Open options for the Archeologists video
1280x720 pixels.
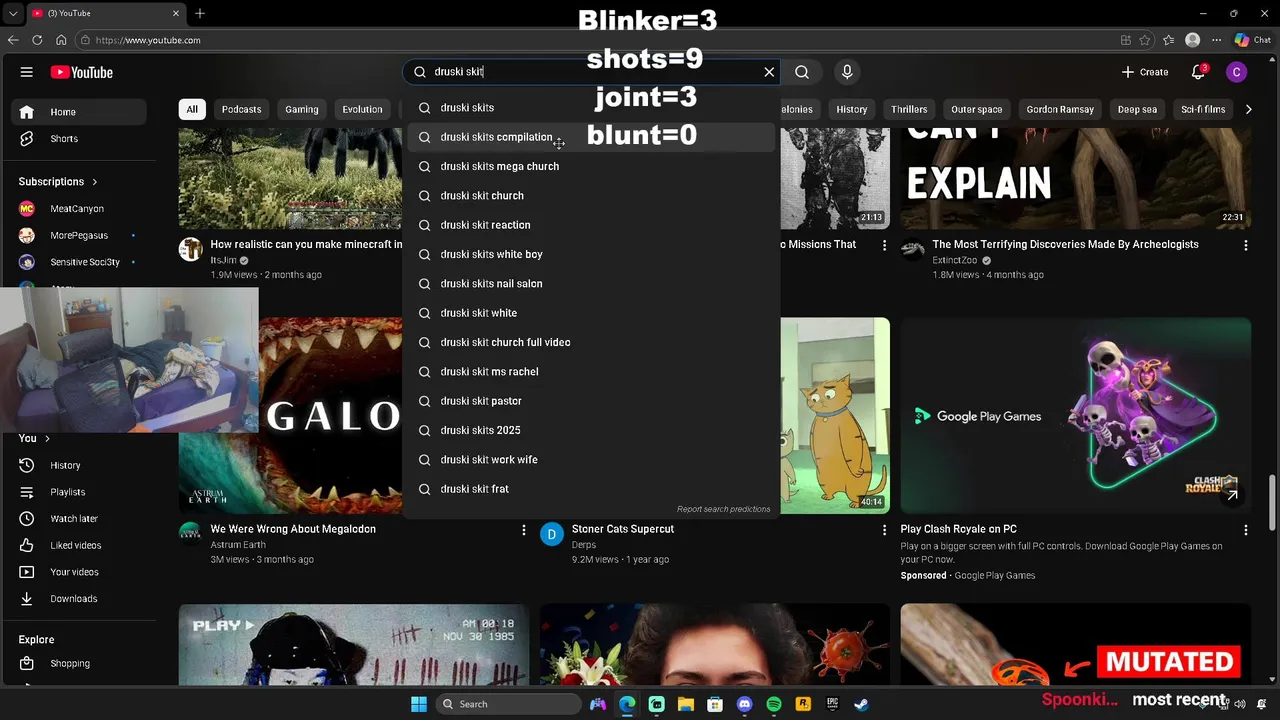coord(1245,245)
